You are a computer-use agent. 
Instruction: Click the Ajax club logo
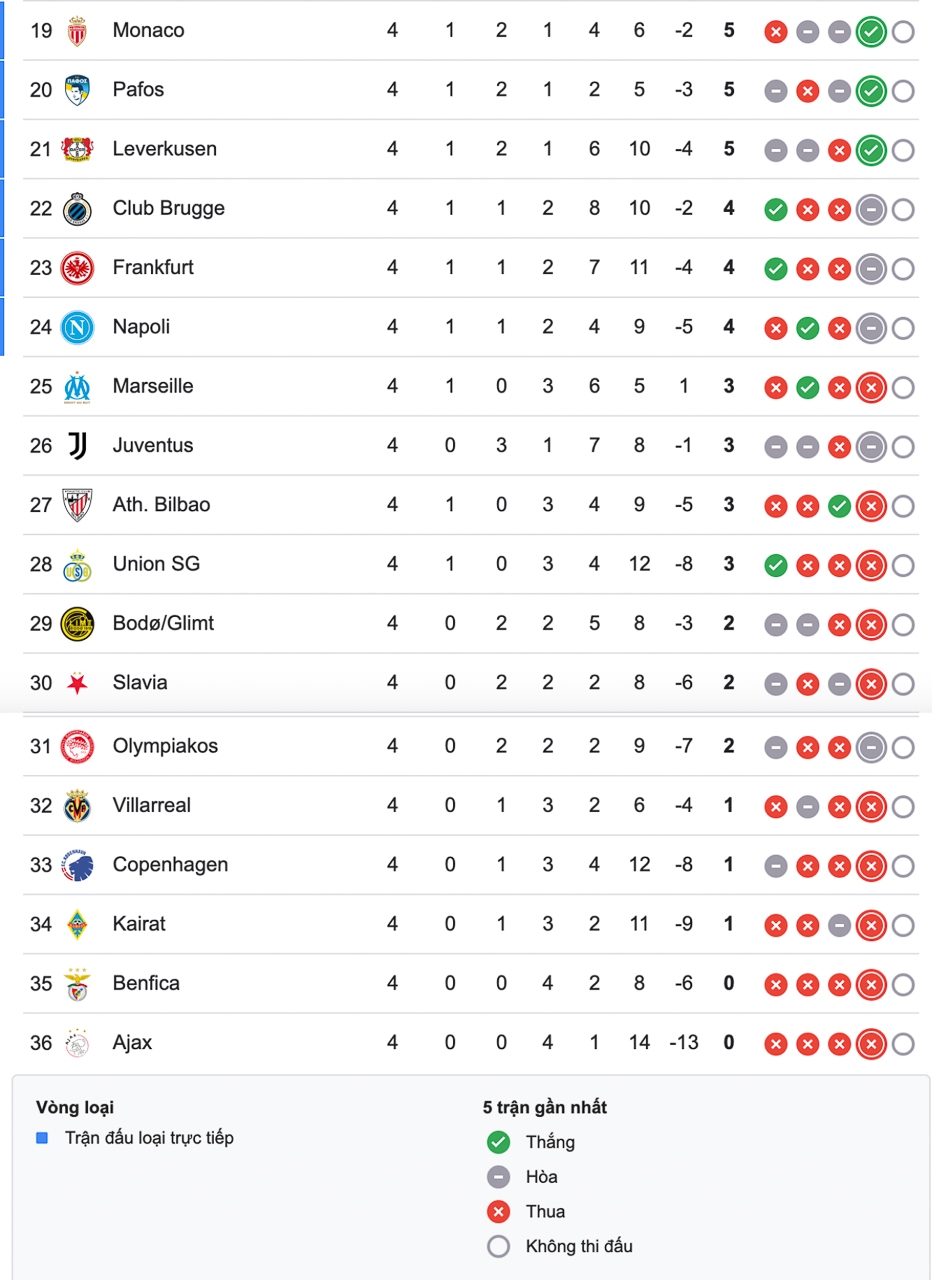[77, 1043]
